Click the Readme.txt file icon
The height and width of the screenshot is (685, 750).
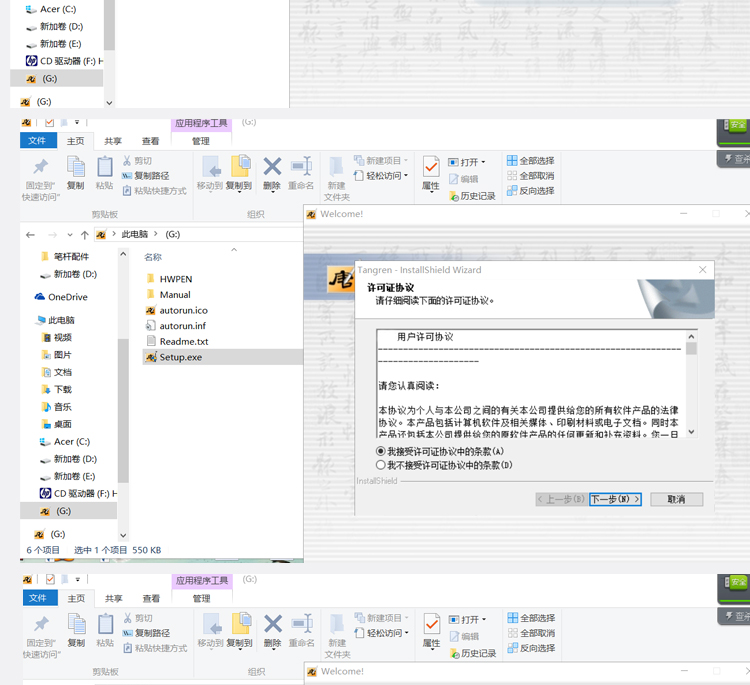coord(151,342)
